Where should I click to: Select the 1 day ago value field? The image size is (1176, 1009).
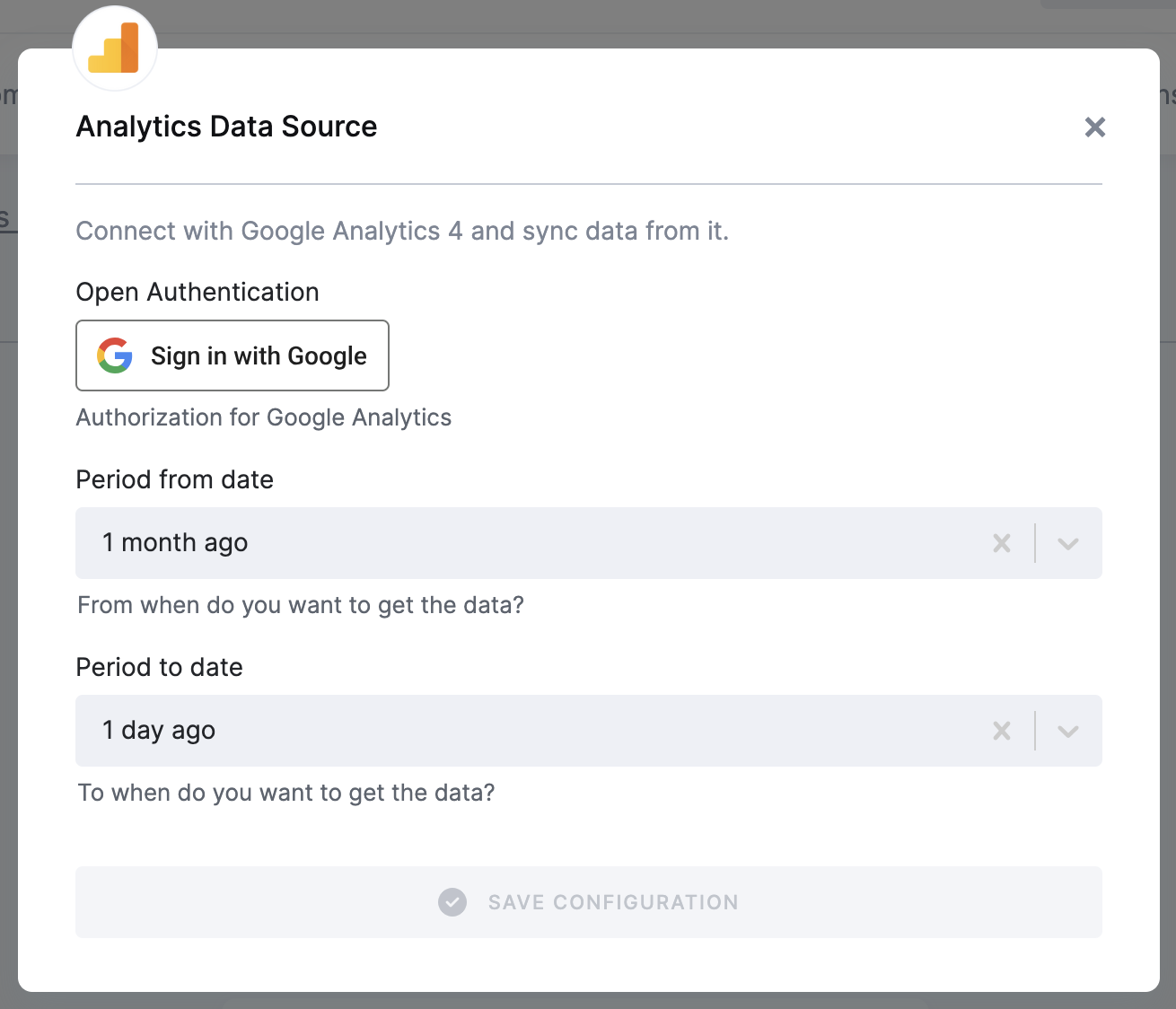click(x=359, y=731)
